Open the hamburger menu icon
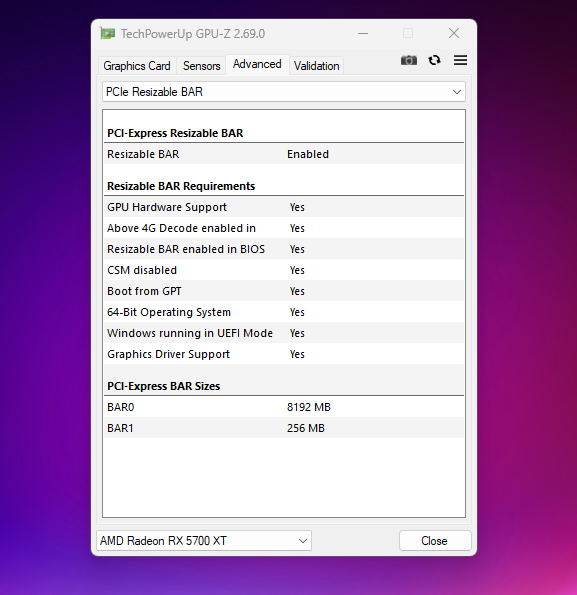The height and width of the screenshot is (595, 577). point(460,60)
